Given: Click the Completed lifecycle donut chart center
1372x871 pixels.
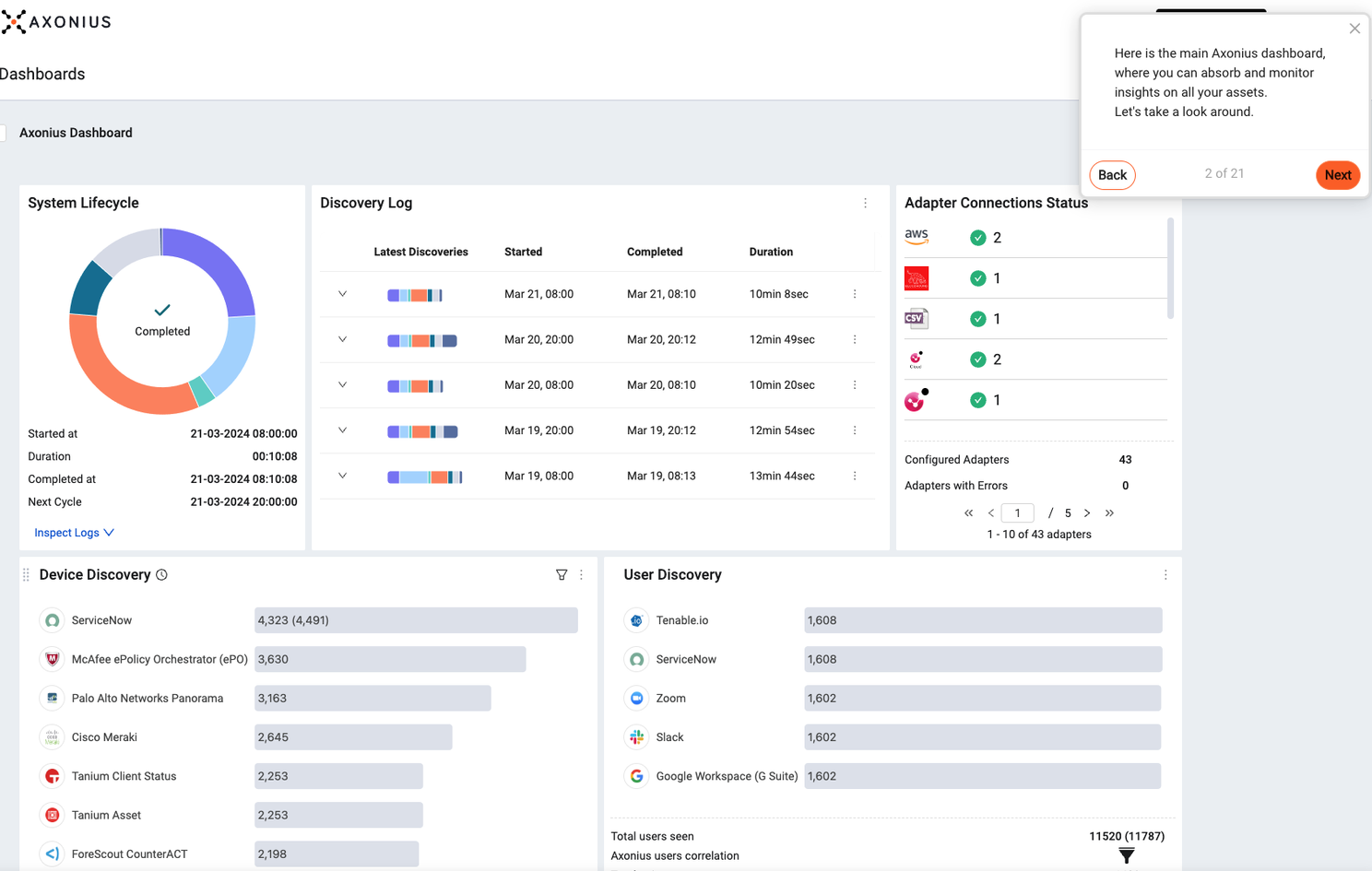Looking at the screenshot, I should pos(162,321).
